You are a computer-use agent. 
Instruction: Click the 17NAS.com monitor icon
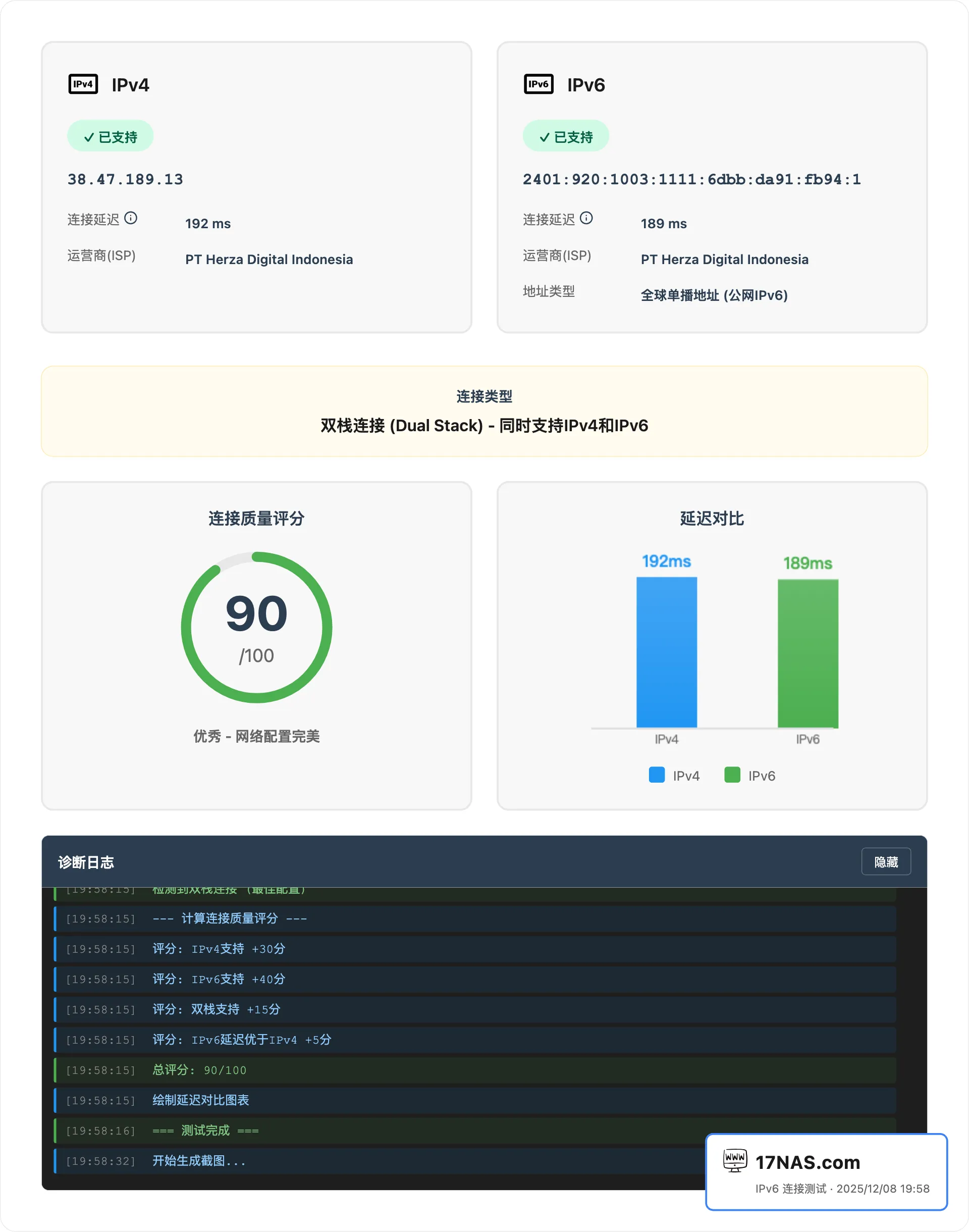pos(735,1160)
